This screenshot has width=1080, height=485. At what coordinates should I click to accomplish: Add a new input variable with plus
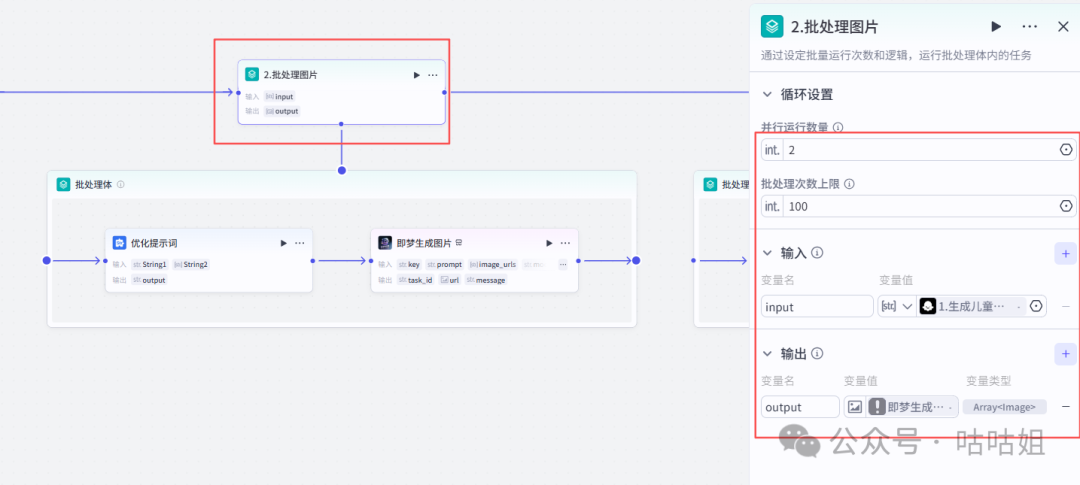click(x=1065, y=253)
